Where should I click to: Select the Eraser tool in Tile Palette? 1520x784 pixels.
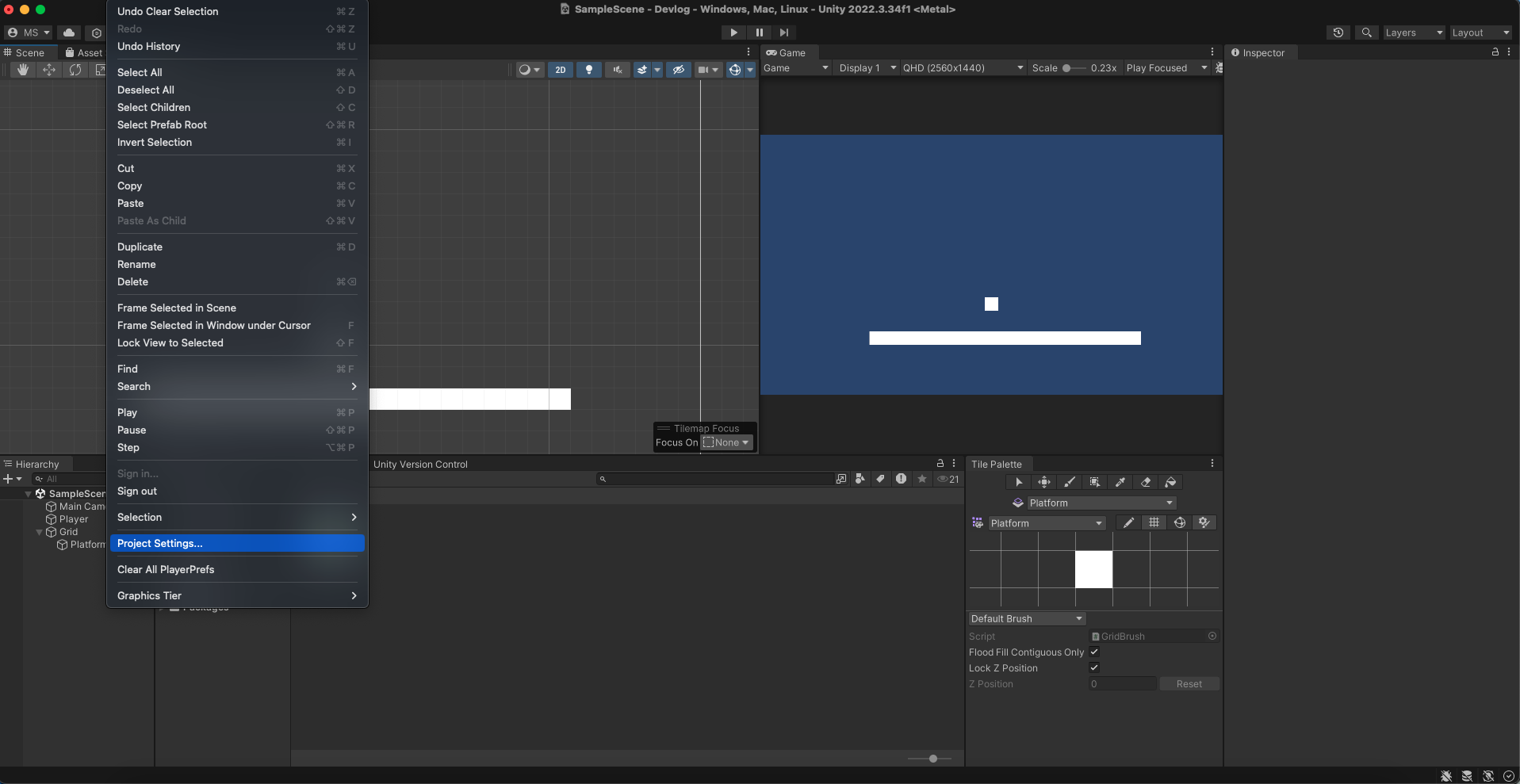click(1146, 482)
